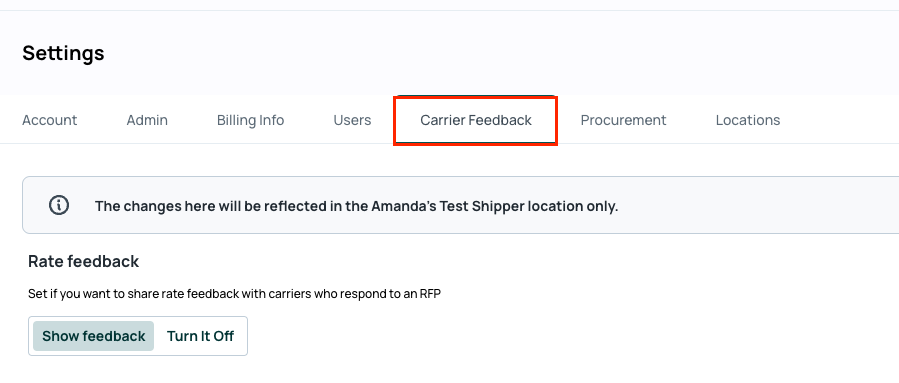Image resolution: width=899 pixels, height=383 pixels.
Task: Click the location-only changes banner message
Action: coord(356,206)
